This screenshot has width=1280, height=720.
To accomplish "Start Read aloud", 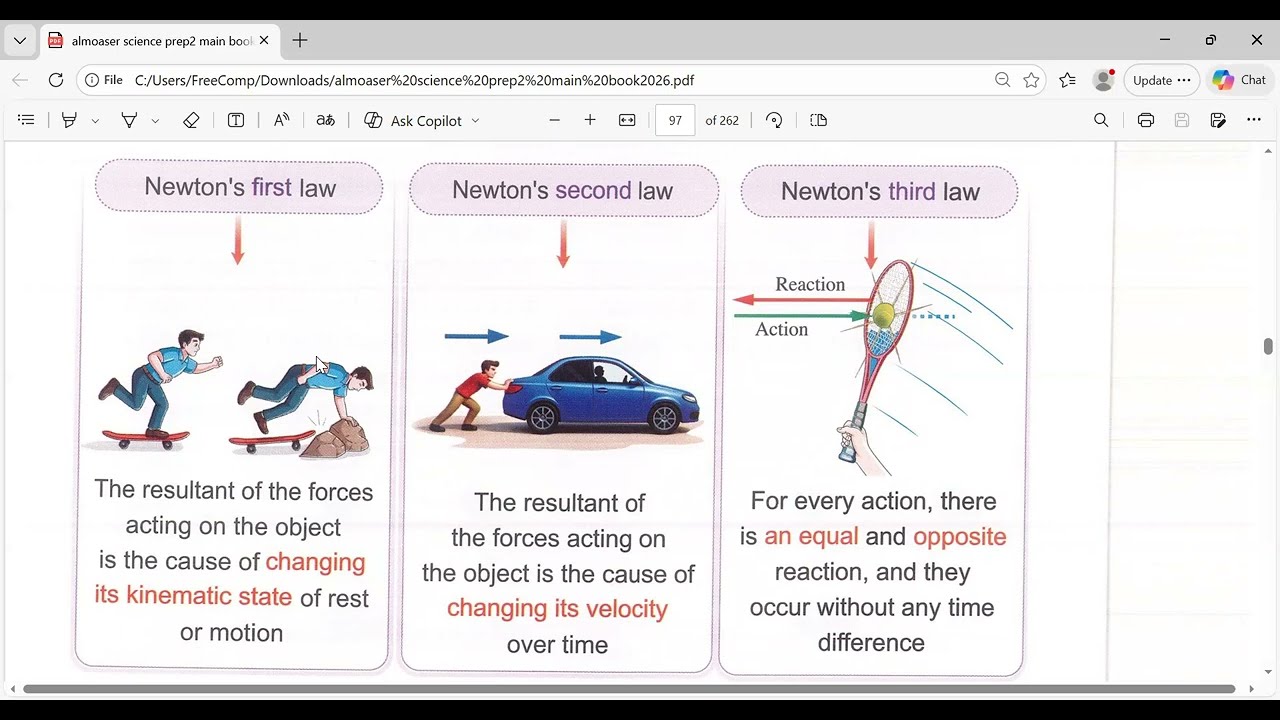I will (x=281, y=120).
